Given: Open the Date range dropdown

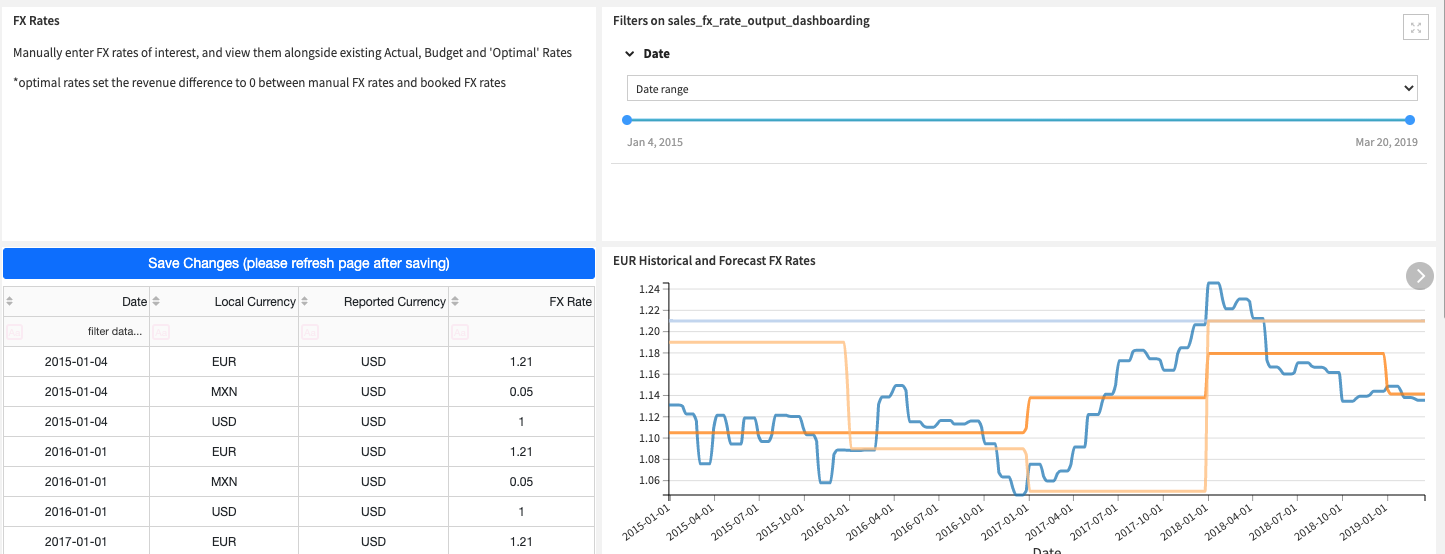Looking at the screenshot, I should tap(1022, 89).
